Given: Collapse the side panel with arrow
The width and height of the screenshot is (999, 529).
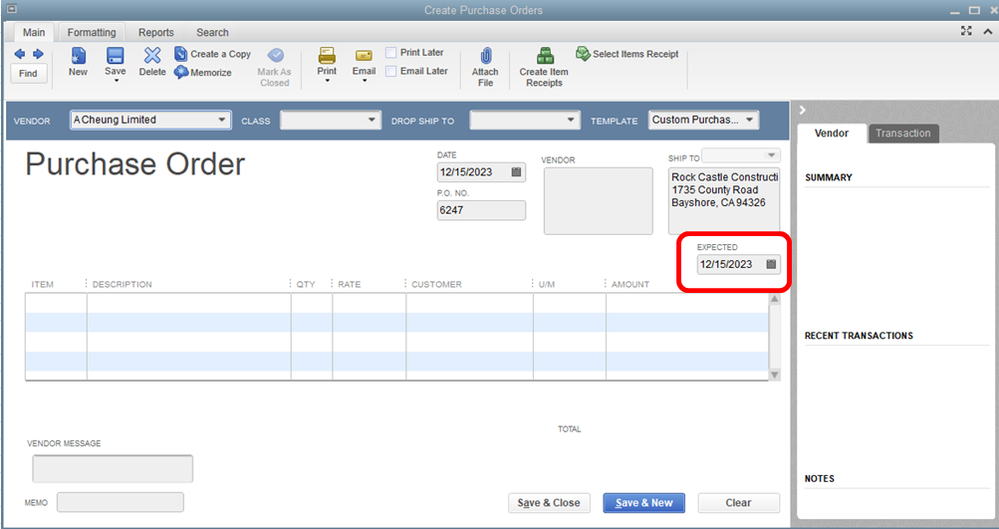Looking at the screenshot, I should [x=803, y=110].
